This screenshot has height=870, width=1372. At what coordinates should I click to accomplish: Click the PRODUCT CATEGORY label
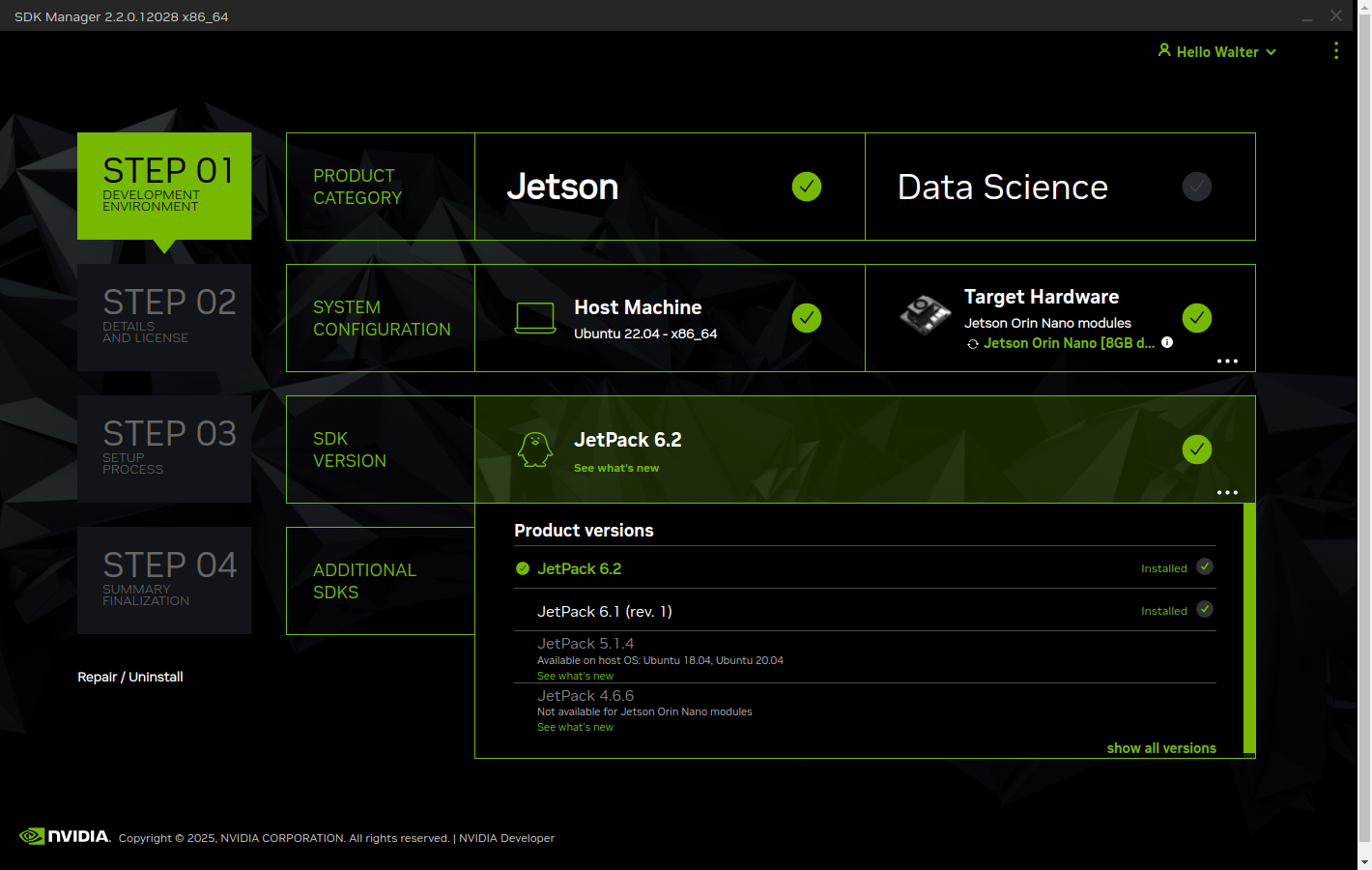click(357, 187)
